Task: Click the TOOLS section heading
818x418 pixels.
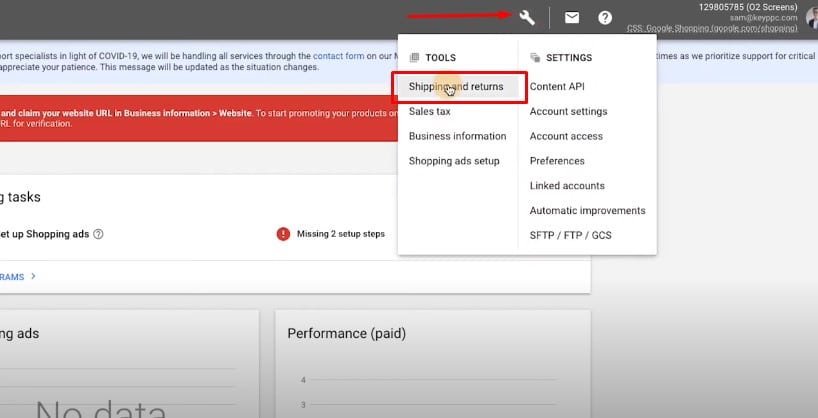Action: (x=440, y=58)
